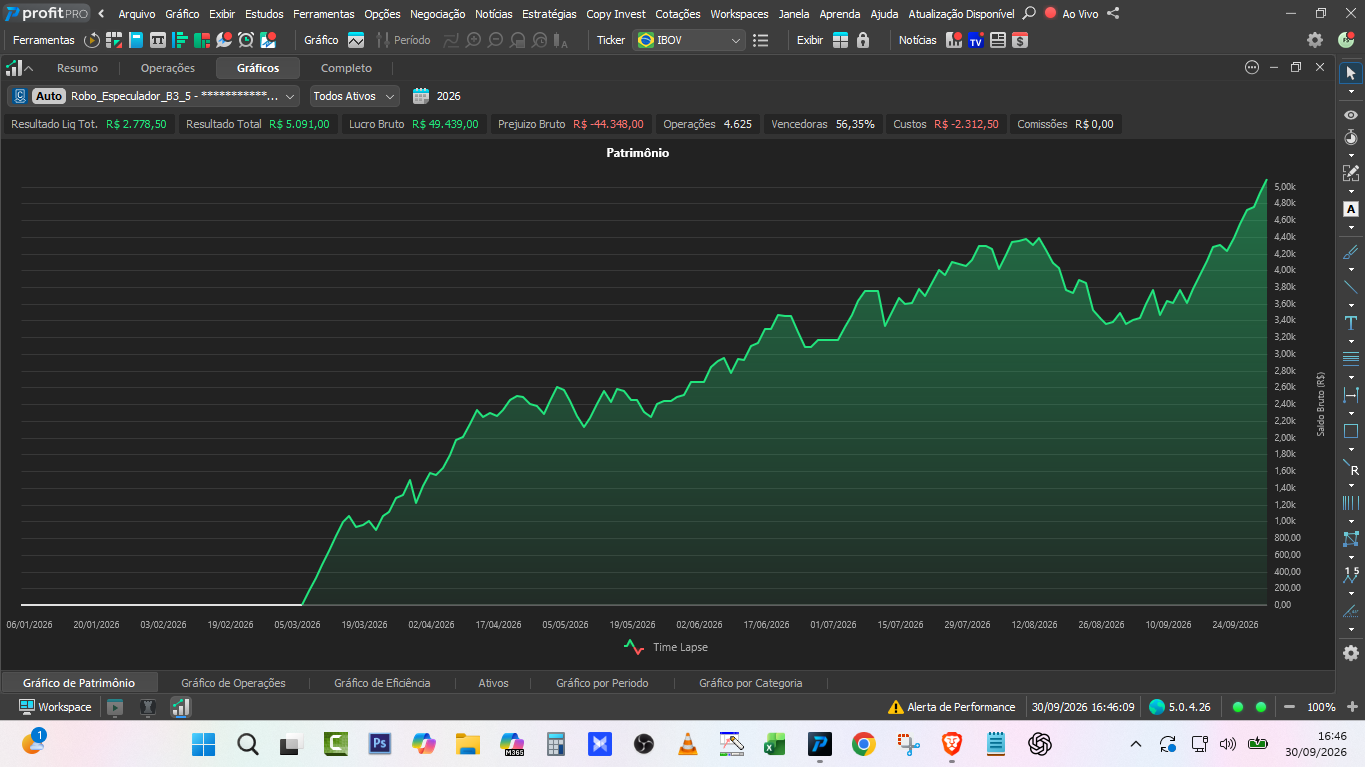Image resolution: width=1365 pixels, height=767 pixels.
Task: Open the Gráfico por Categoria tab
Action: [750, 683]
